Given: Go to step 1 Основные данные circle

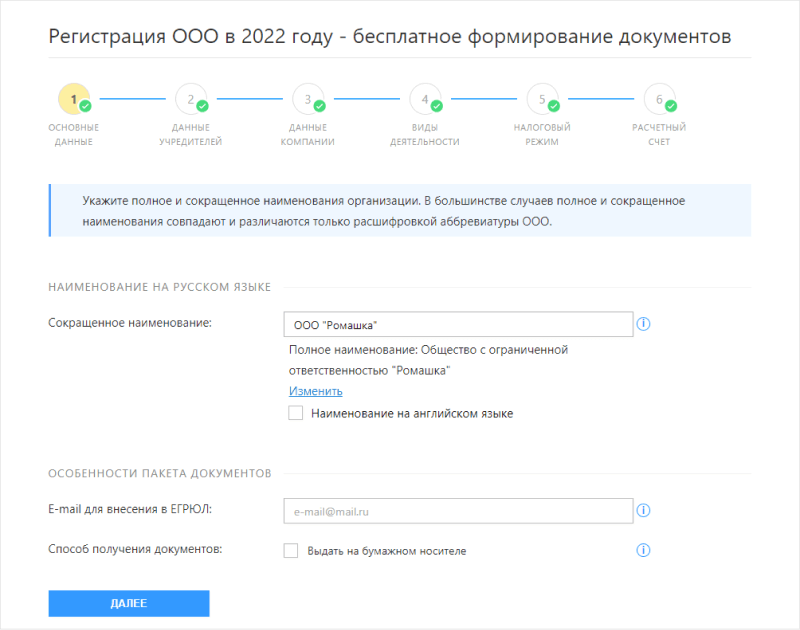Looking at the screenshot, I should 73,99.
